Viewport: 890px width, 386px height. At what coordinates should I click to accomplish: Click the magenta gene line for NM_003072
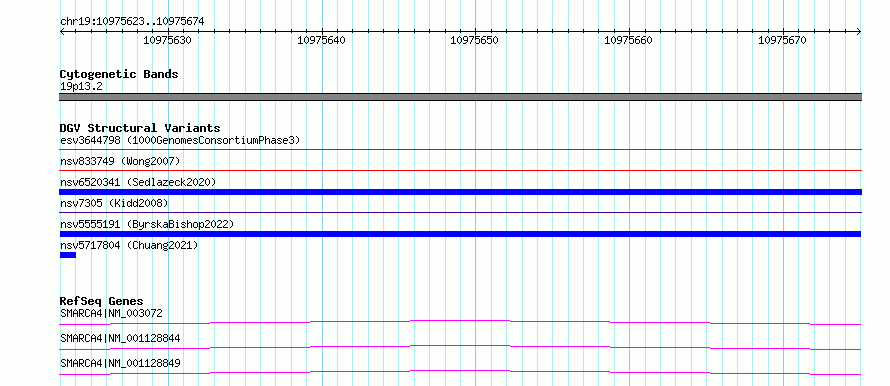click(460, 322)
